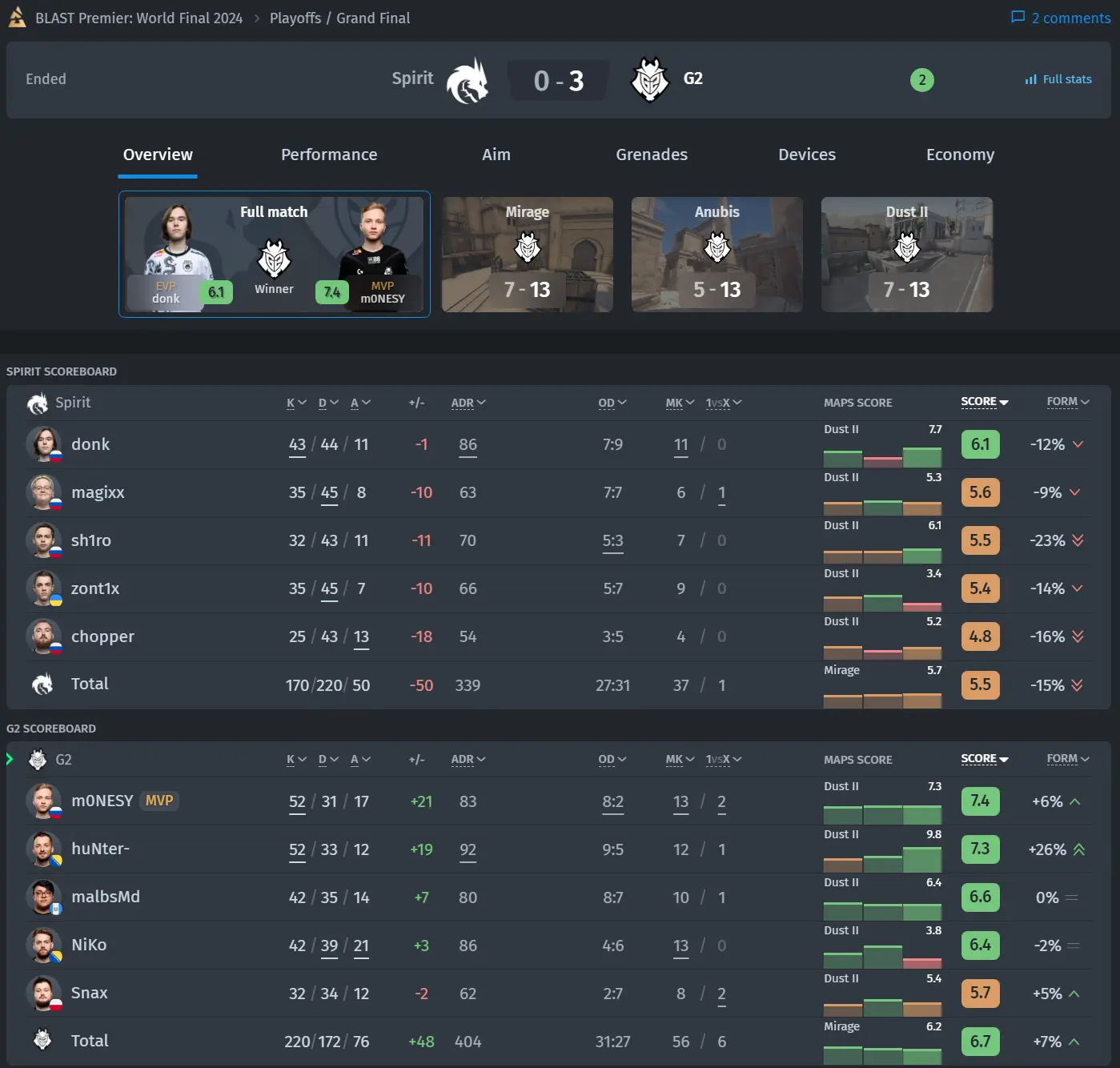Click malbsMd's +7 plus-minus value

click(421, 897)
